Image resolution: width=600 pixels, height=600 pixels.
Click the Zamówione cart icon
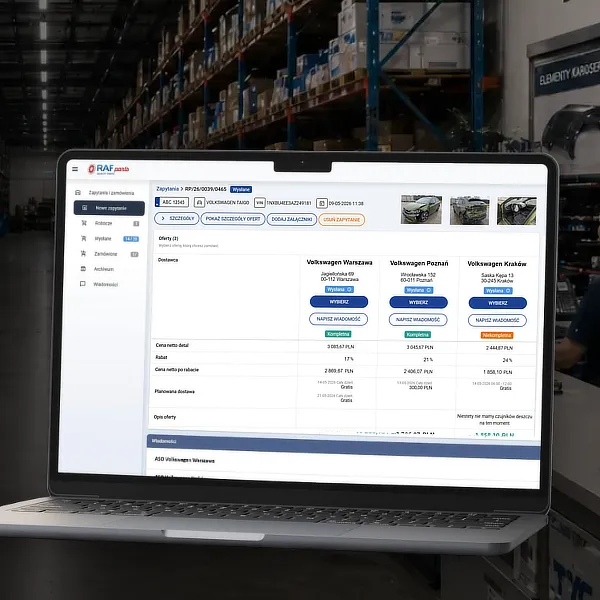pos(83,253)
